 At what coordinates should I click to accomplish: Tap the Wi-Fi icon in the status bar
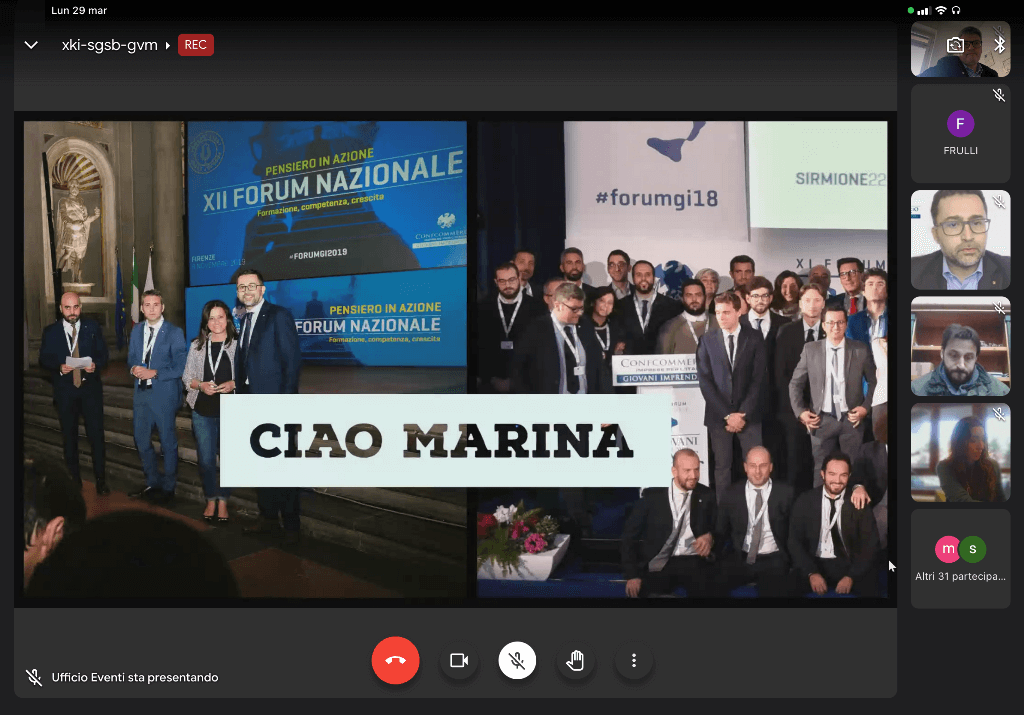940,10
